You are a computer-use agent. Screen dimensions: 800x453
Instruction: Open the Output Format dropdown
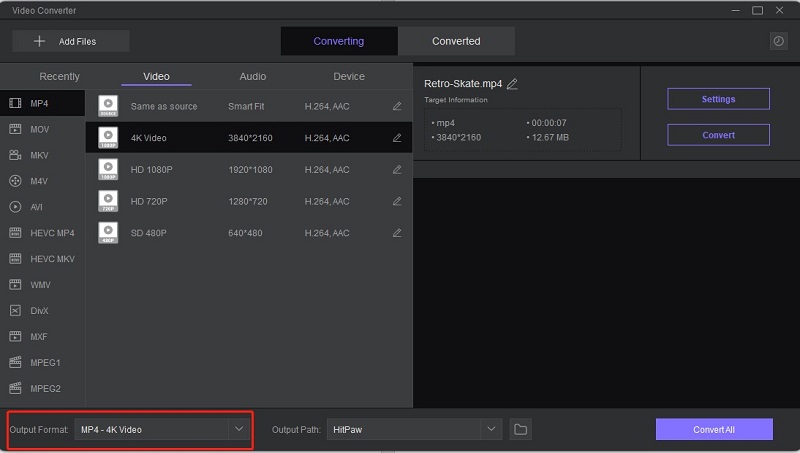pos(162,430)
